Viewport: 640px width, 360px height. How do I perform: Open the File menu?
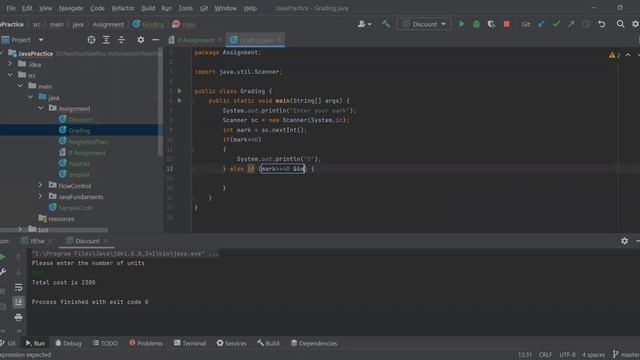click(x=11, y=8)
